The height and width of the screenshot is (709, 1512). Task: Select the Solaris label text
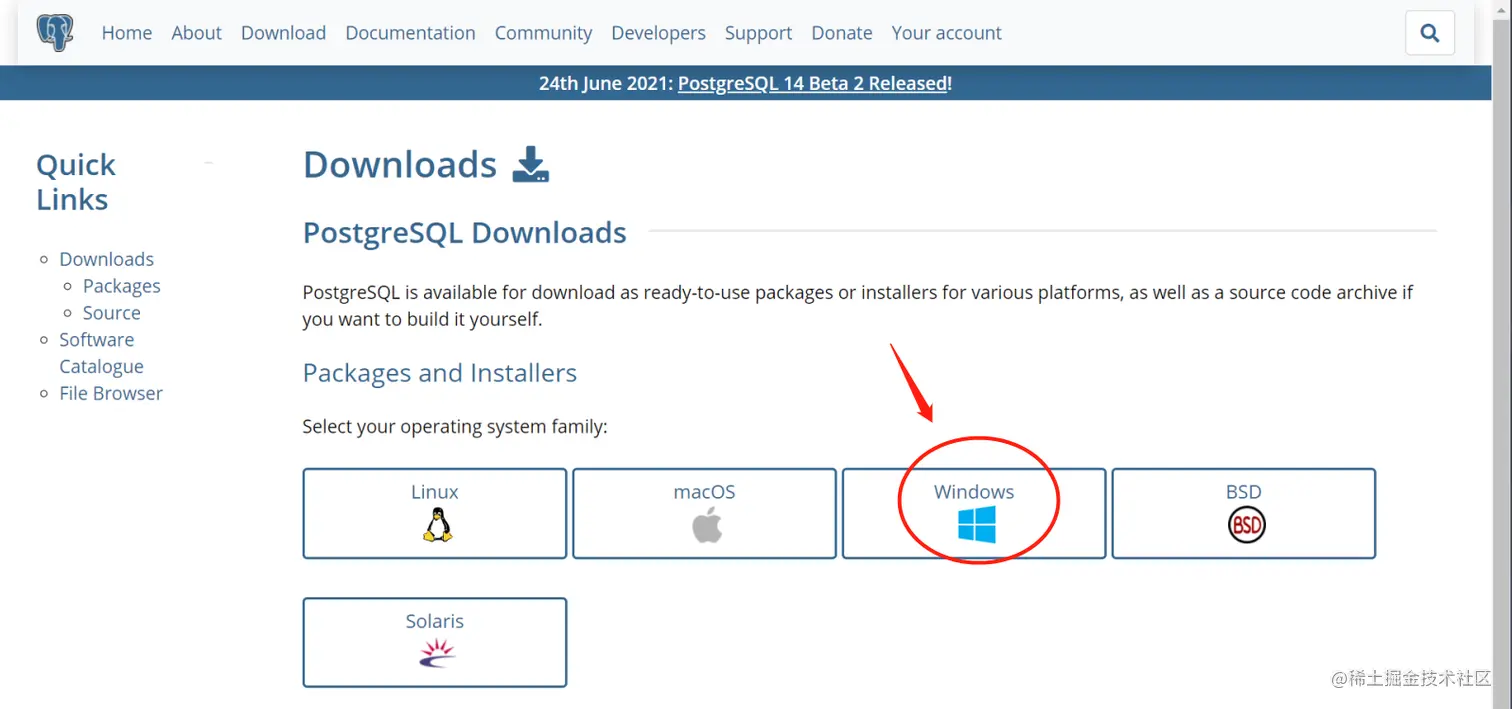pyautogui.click(x=435, y=621)
